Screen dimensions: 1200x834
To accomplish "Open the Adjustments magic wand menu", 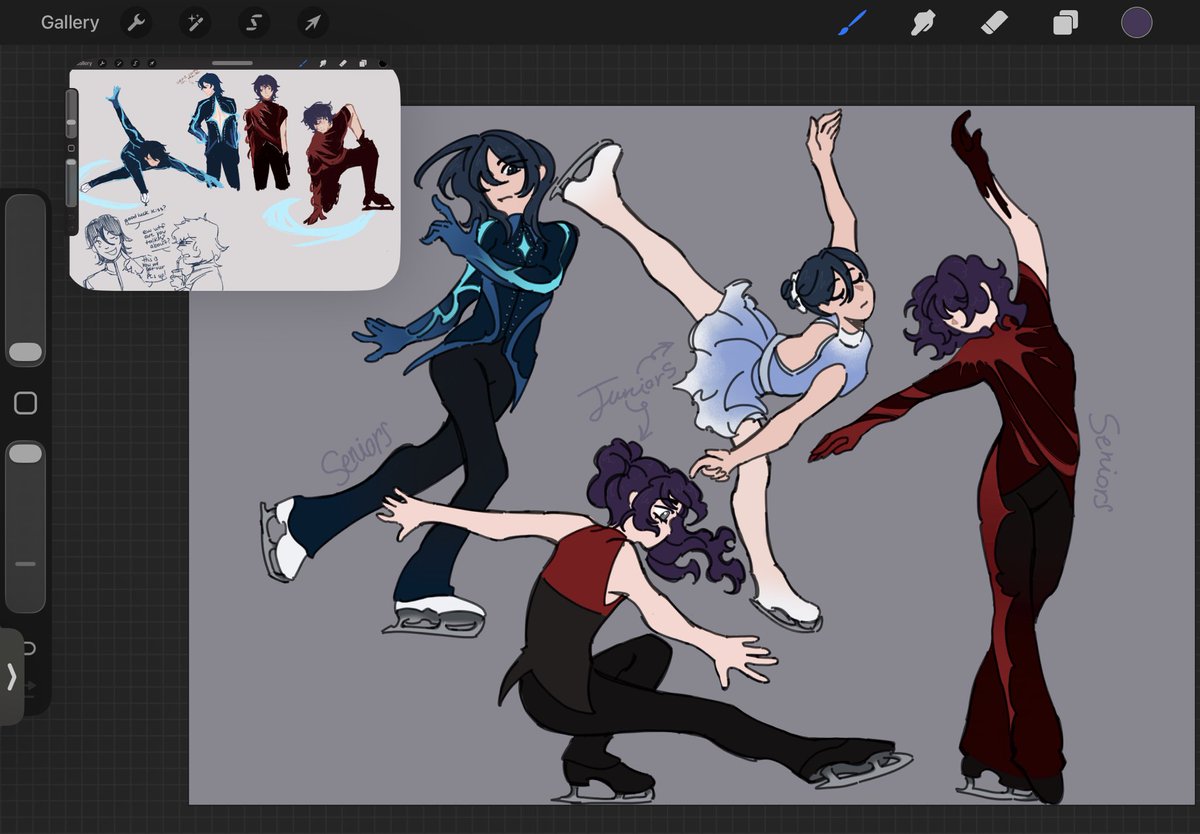I will 195,22.
